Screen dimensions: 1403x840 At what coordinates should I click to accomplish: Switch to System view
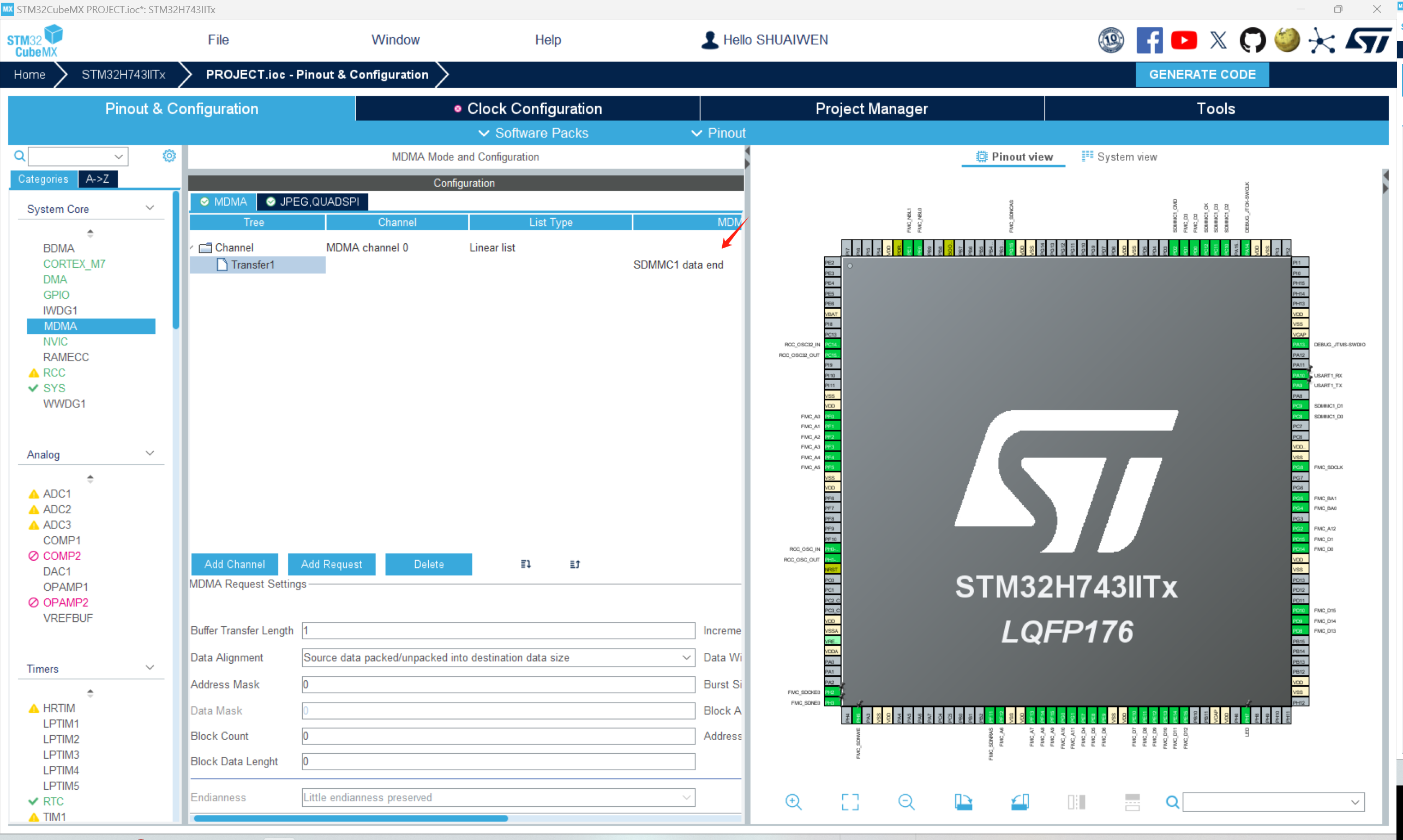1119,157
